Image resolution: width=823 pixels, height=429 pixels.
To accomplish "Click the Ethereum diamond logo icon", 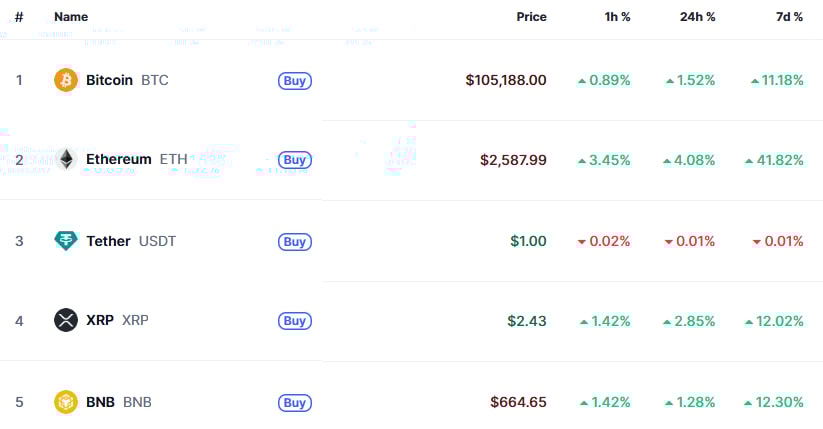I will (x=66, y=159).
